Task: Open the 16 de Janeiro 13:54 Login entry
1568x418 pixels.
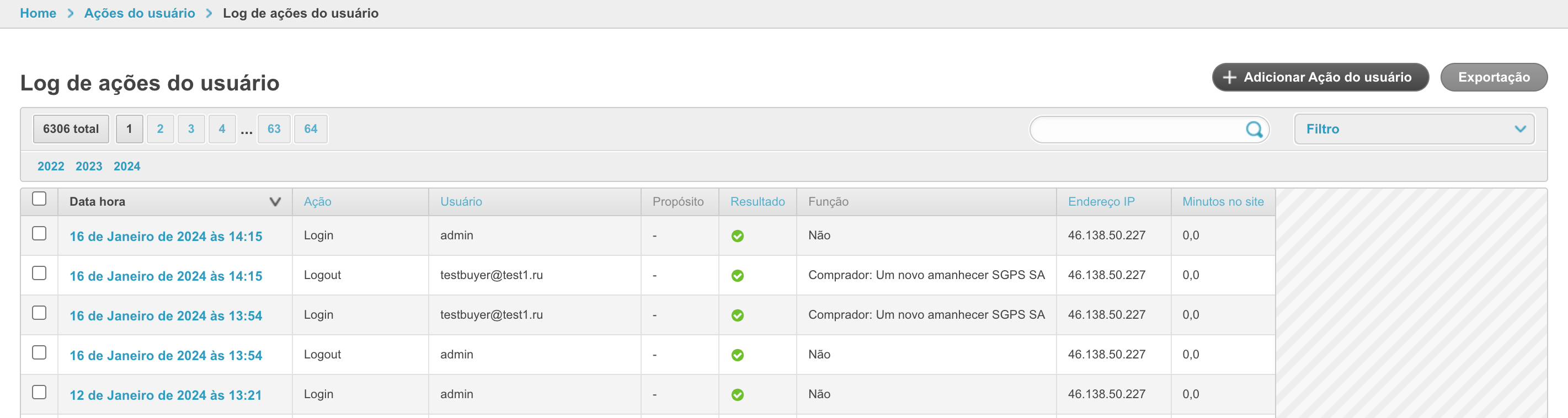Action: pyautogui.click(x=166, y=316)
